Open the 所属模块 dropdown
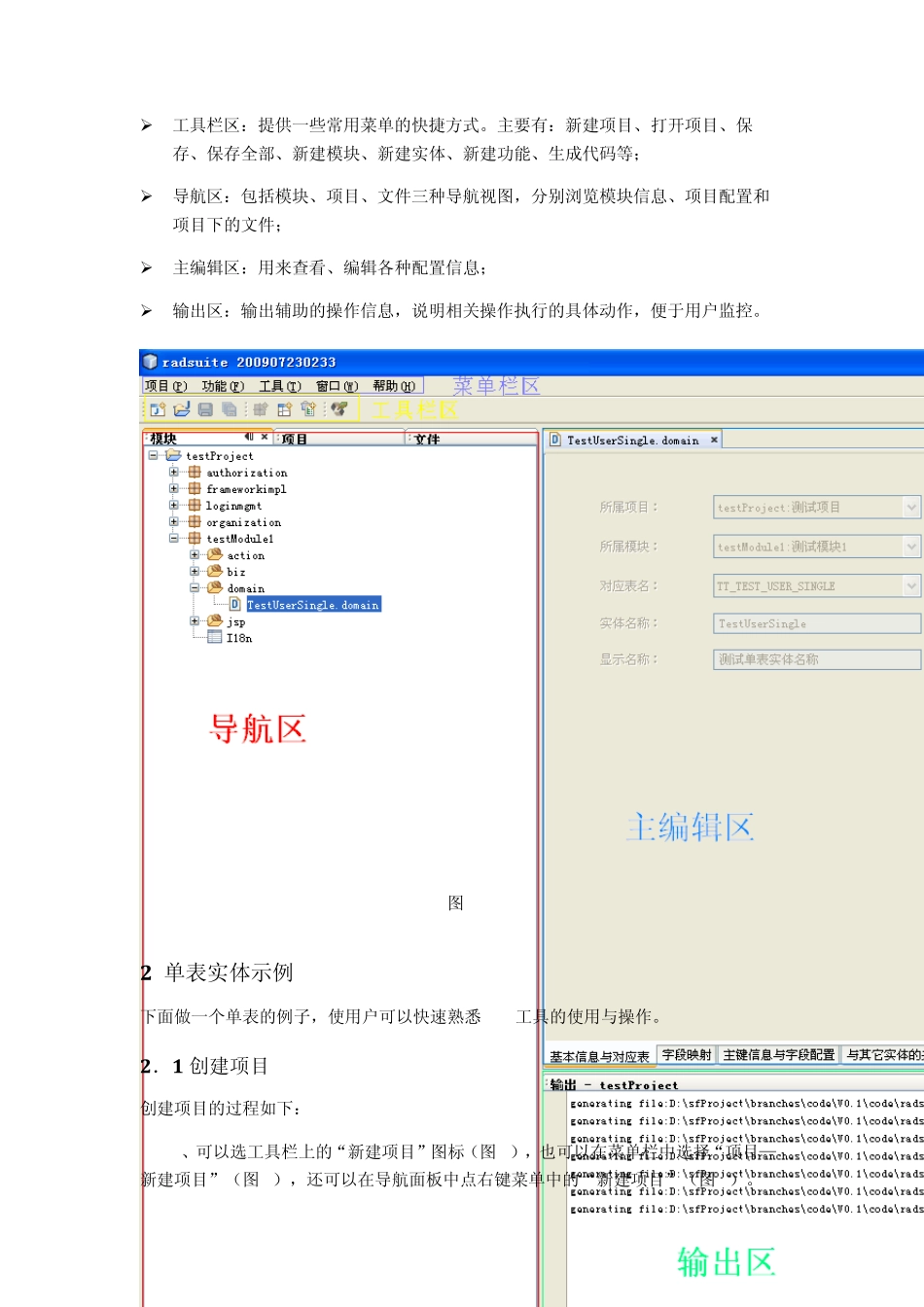 [x=911, y=547]
